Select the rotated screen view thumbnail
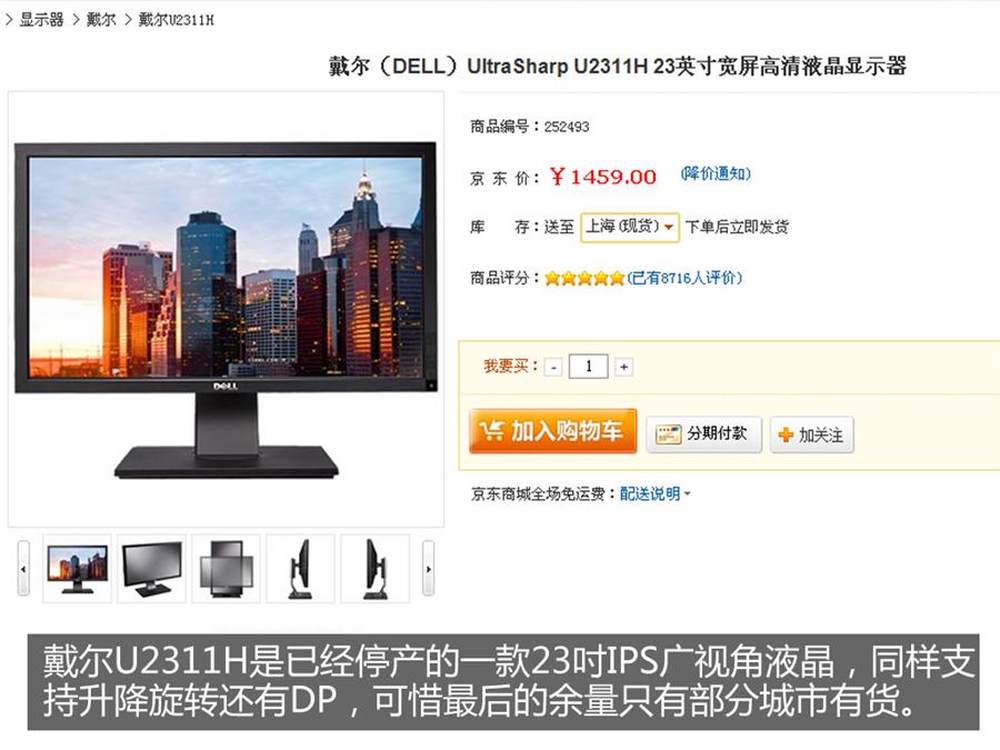Viewport: 1000px width, 750px height. click(x=226, y=569)
